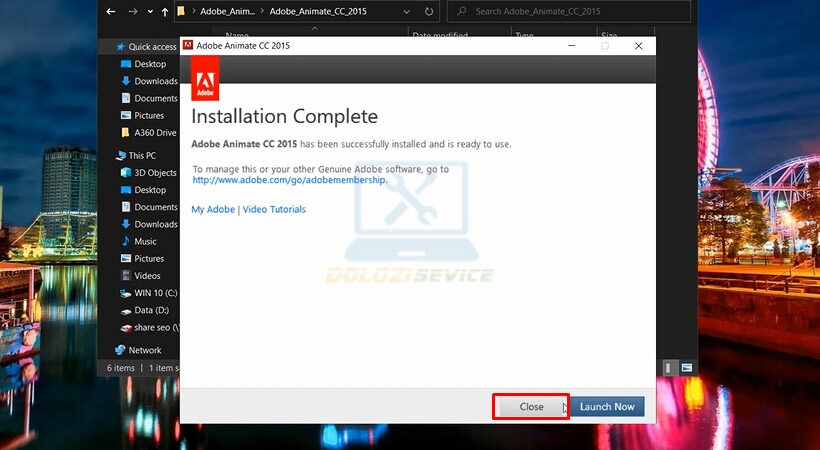Click folder icon in address bar
This screenshot has height=450, width=820.
click(181, 11)
